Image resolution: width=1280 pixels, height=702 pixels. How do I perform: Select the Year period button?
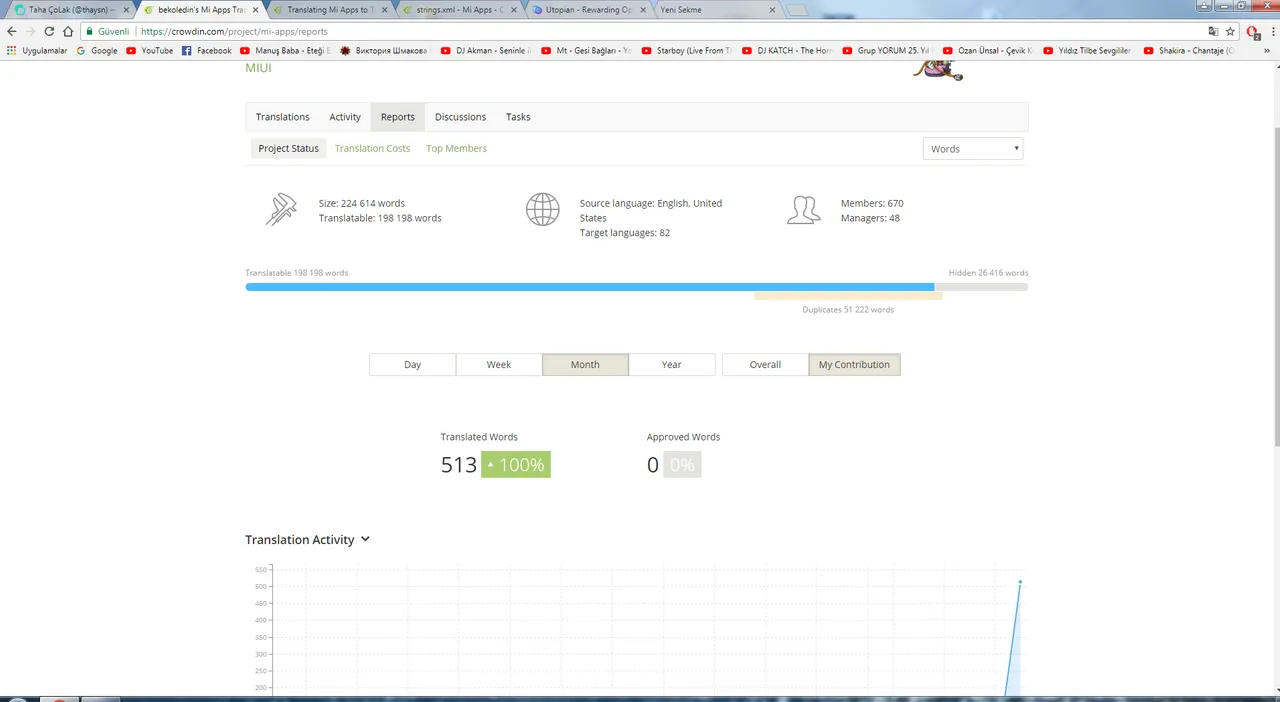pyautogui.click(x=672, y=365)
